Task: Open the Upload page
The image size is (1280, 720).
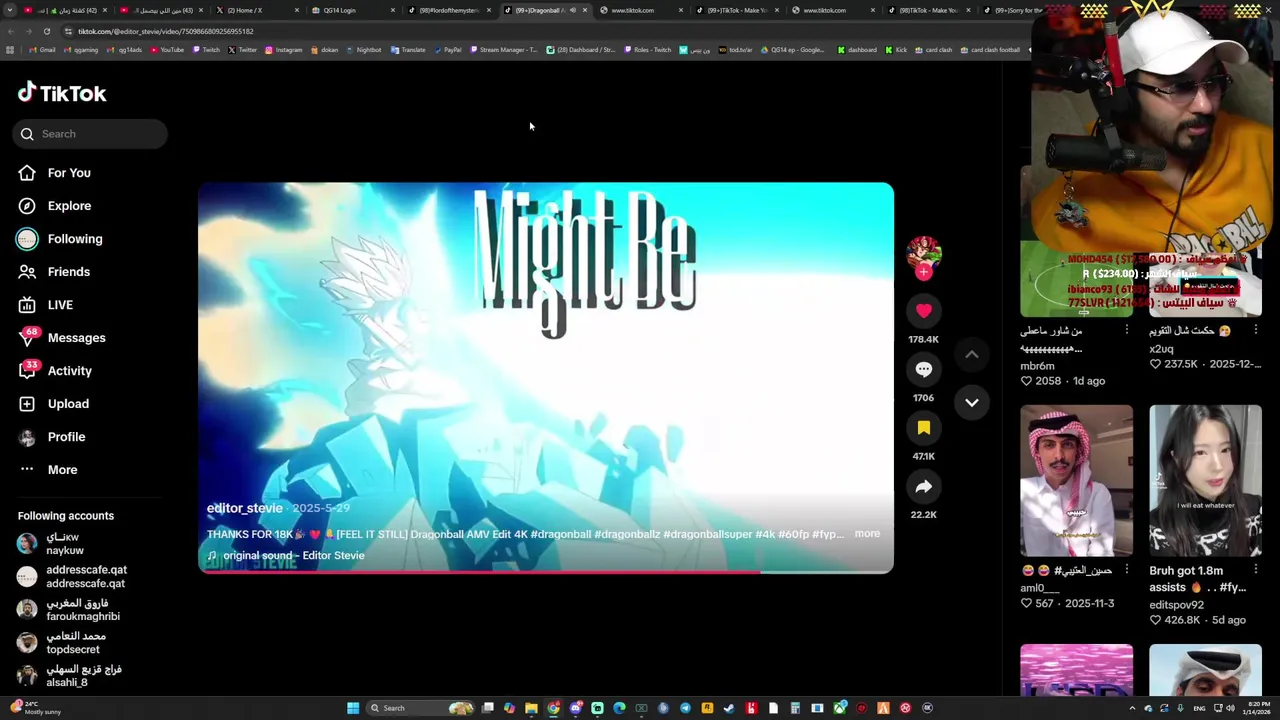Action: (68, 404)
